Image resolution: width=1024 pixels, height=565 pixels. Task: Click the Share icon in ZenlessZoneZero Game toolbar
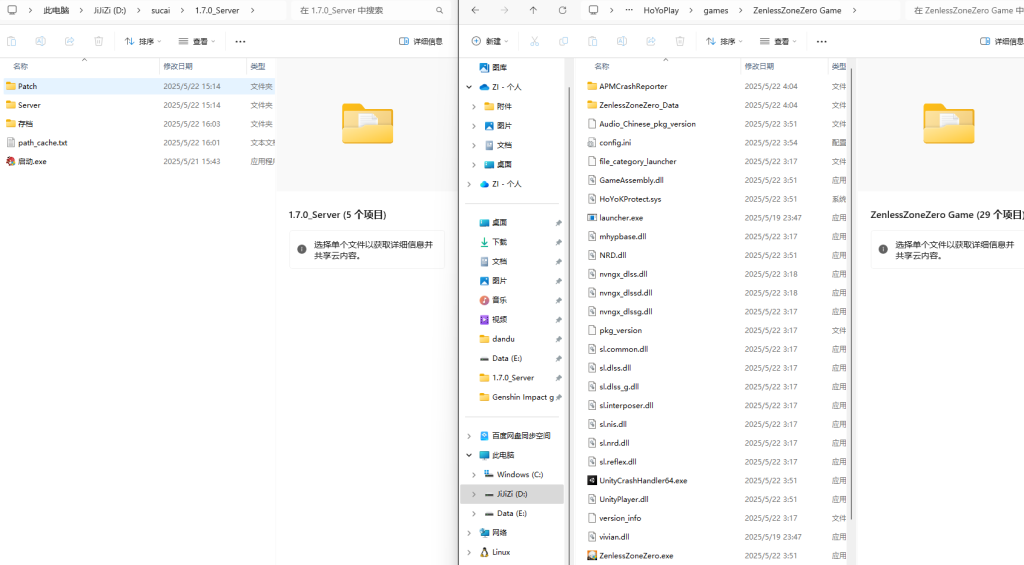[x=651, y=41]
